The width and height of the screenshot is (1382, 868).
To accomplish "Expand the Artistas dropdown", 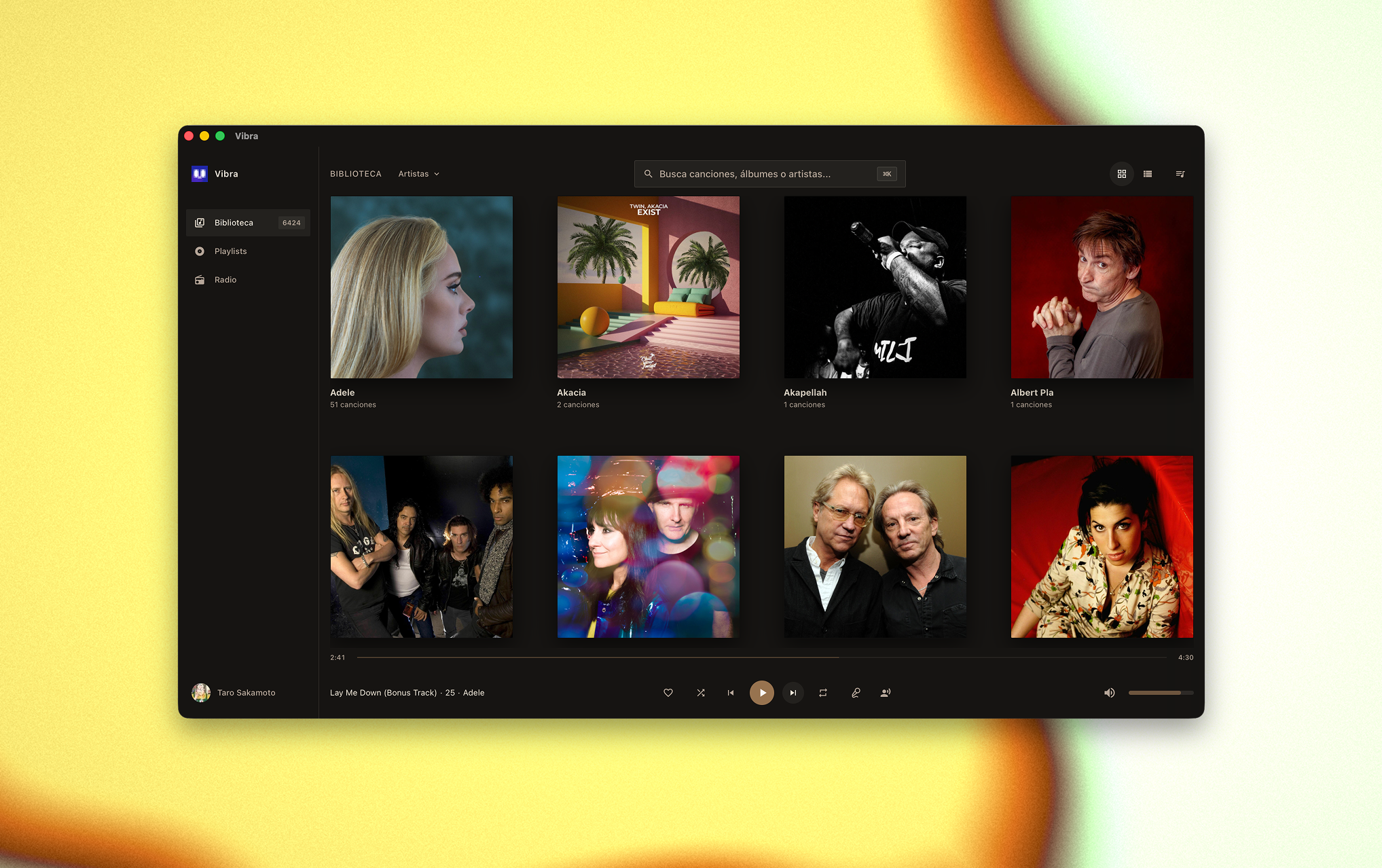I will (418, 174).
